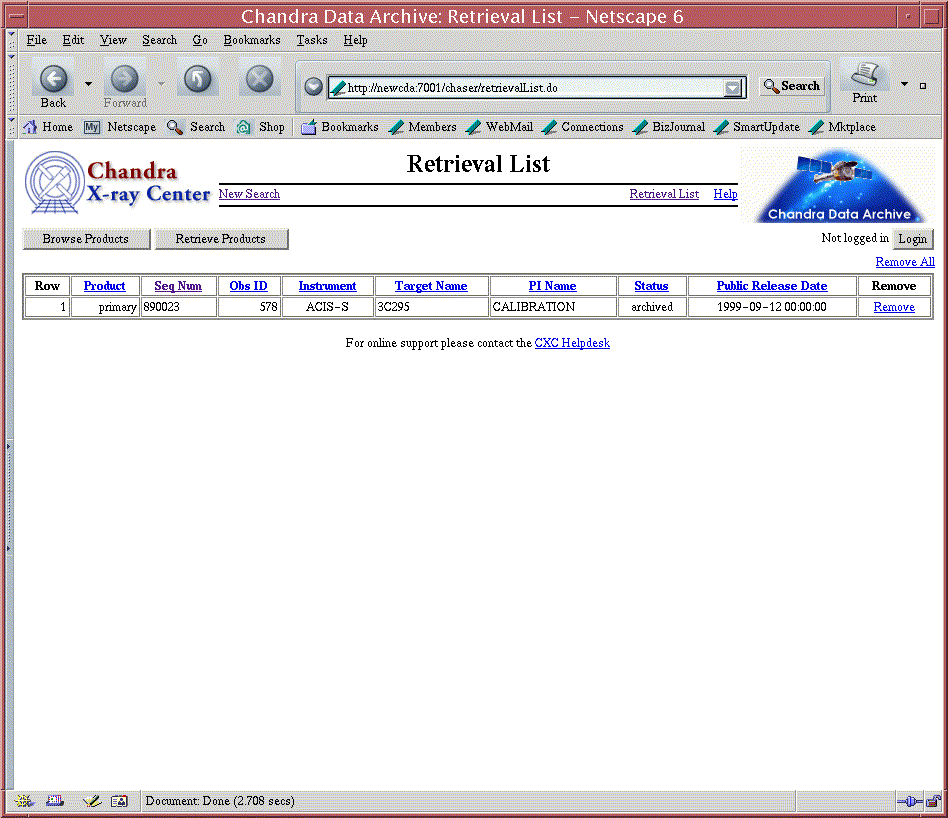Open the Back button history dropdown arrow

click(89, 84)
